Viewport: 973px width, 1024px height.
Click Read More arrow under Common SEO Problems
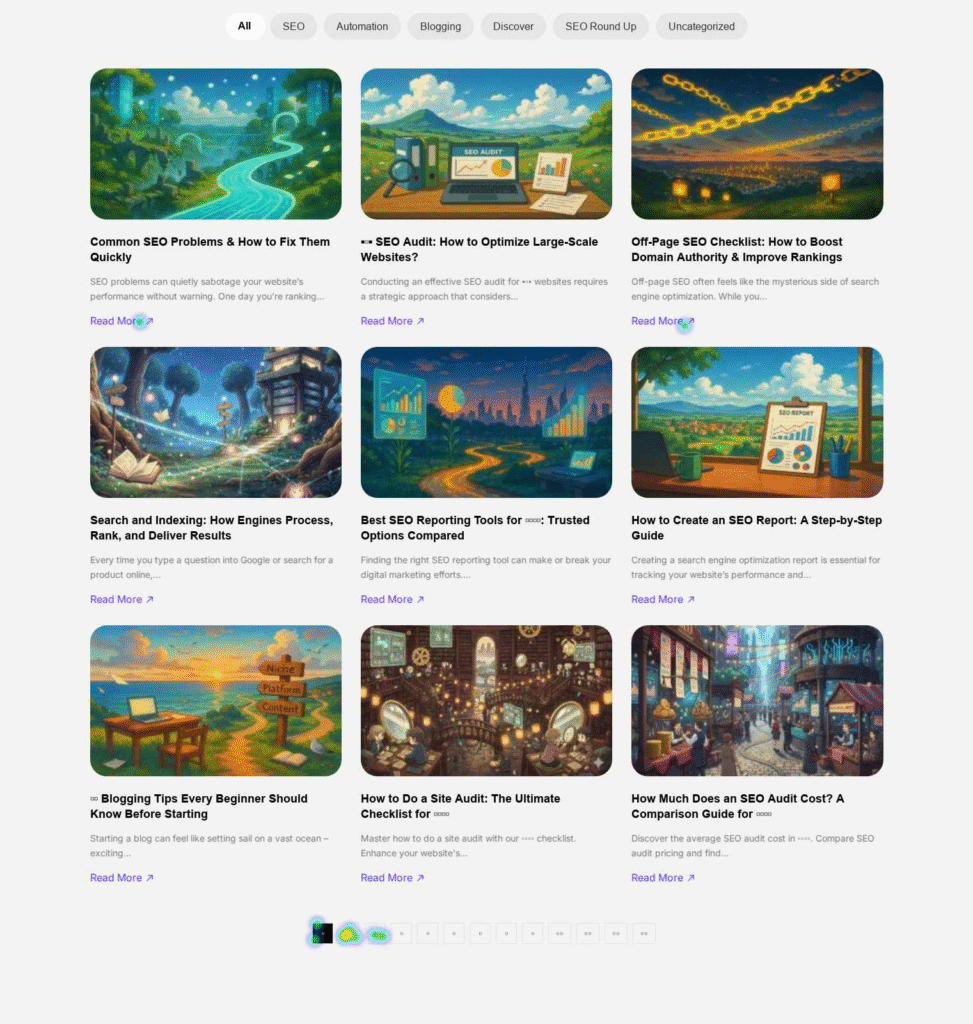coord(150,321)
